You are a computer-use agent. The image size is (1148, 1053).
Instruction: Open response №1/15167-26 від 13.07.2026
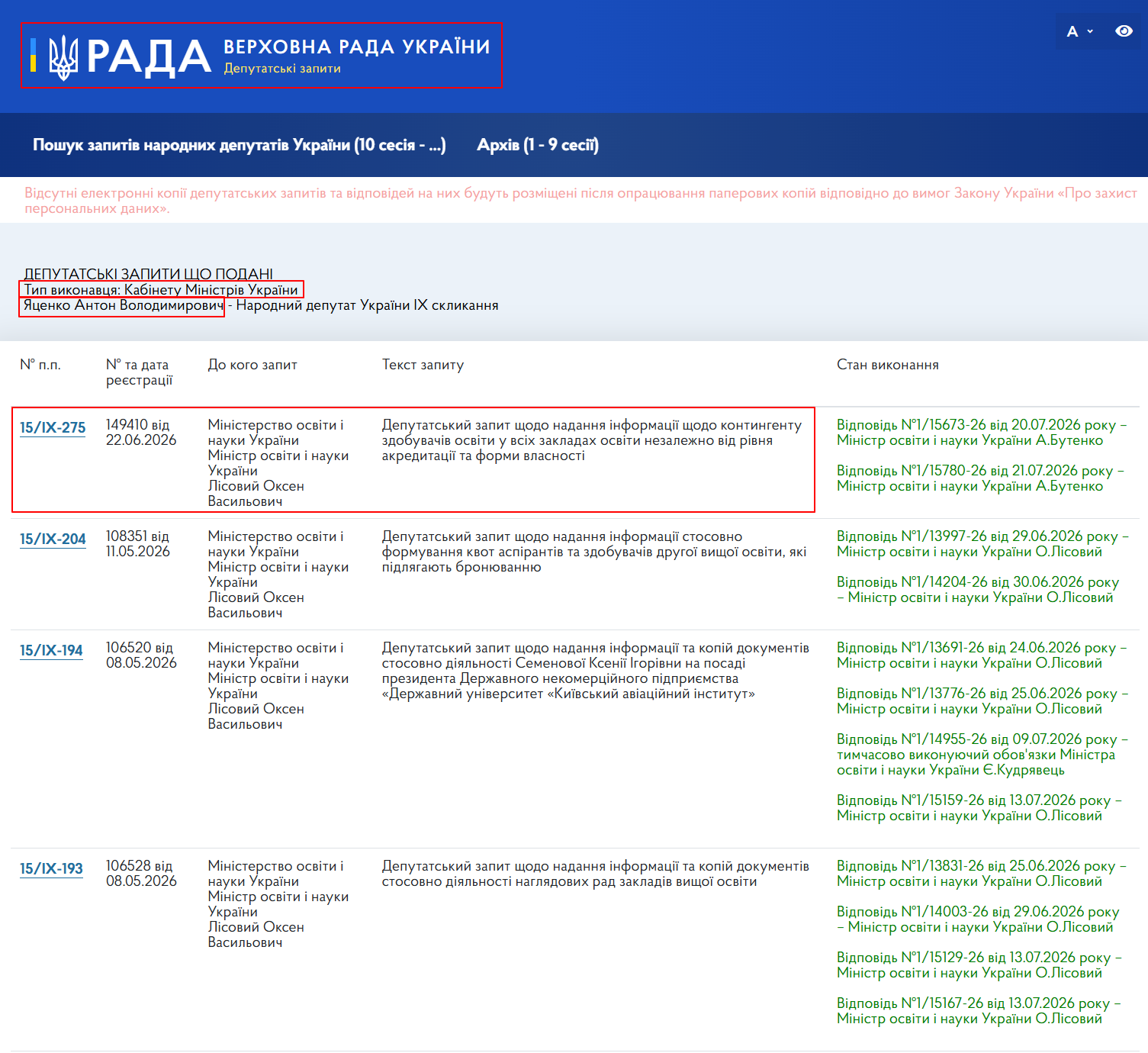pos(979,1011)
